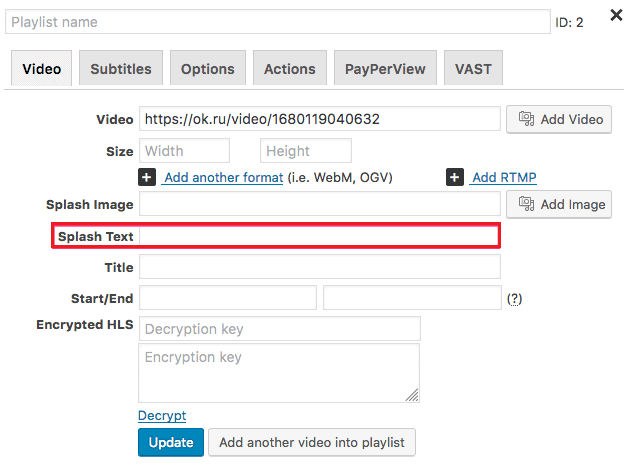Click the plus icon beside Add another format
630x468 pixels.
click(147, 177)
